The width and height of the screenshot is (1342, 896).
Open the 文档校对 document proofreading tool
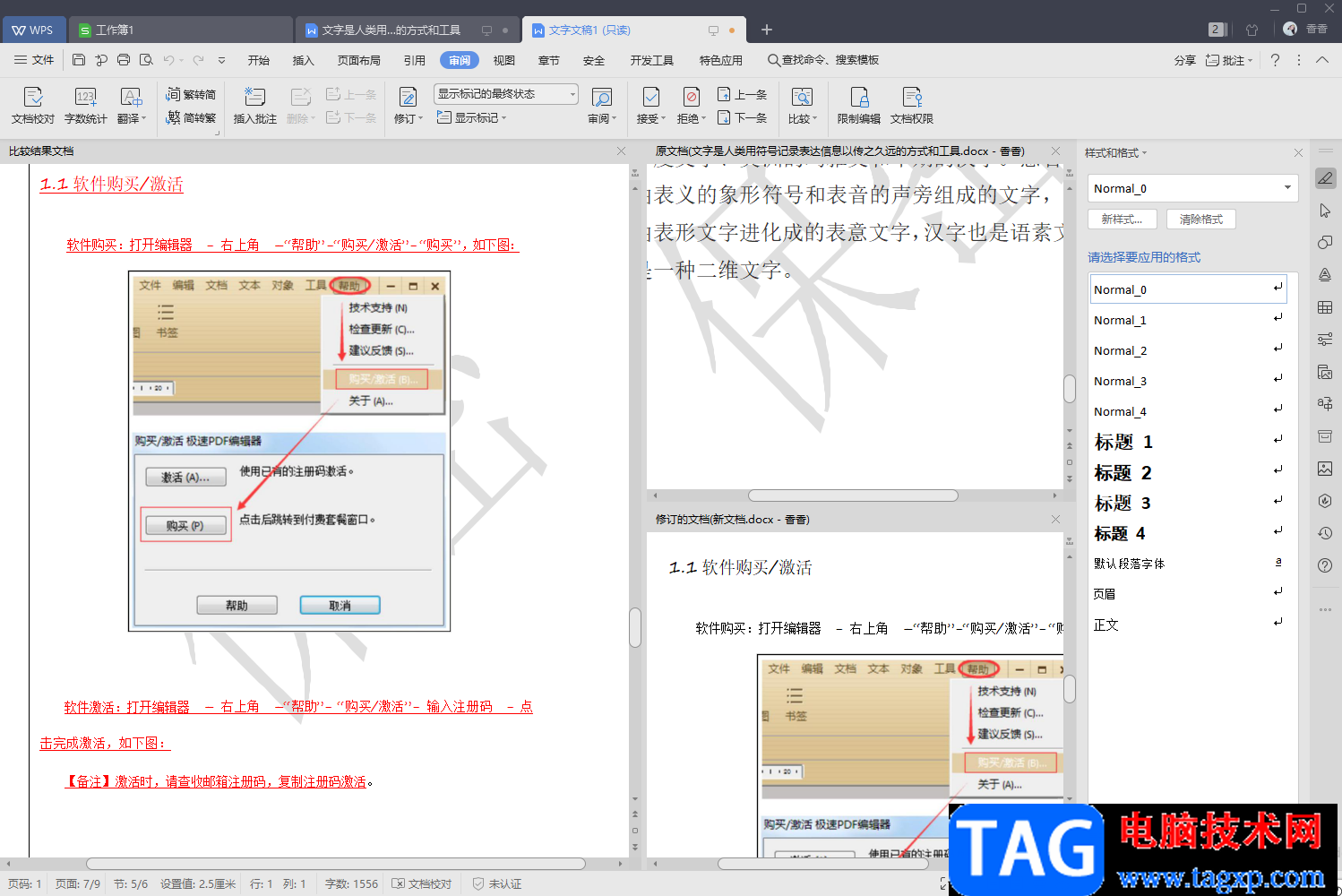click(33, 106)
